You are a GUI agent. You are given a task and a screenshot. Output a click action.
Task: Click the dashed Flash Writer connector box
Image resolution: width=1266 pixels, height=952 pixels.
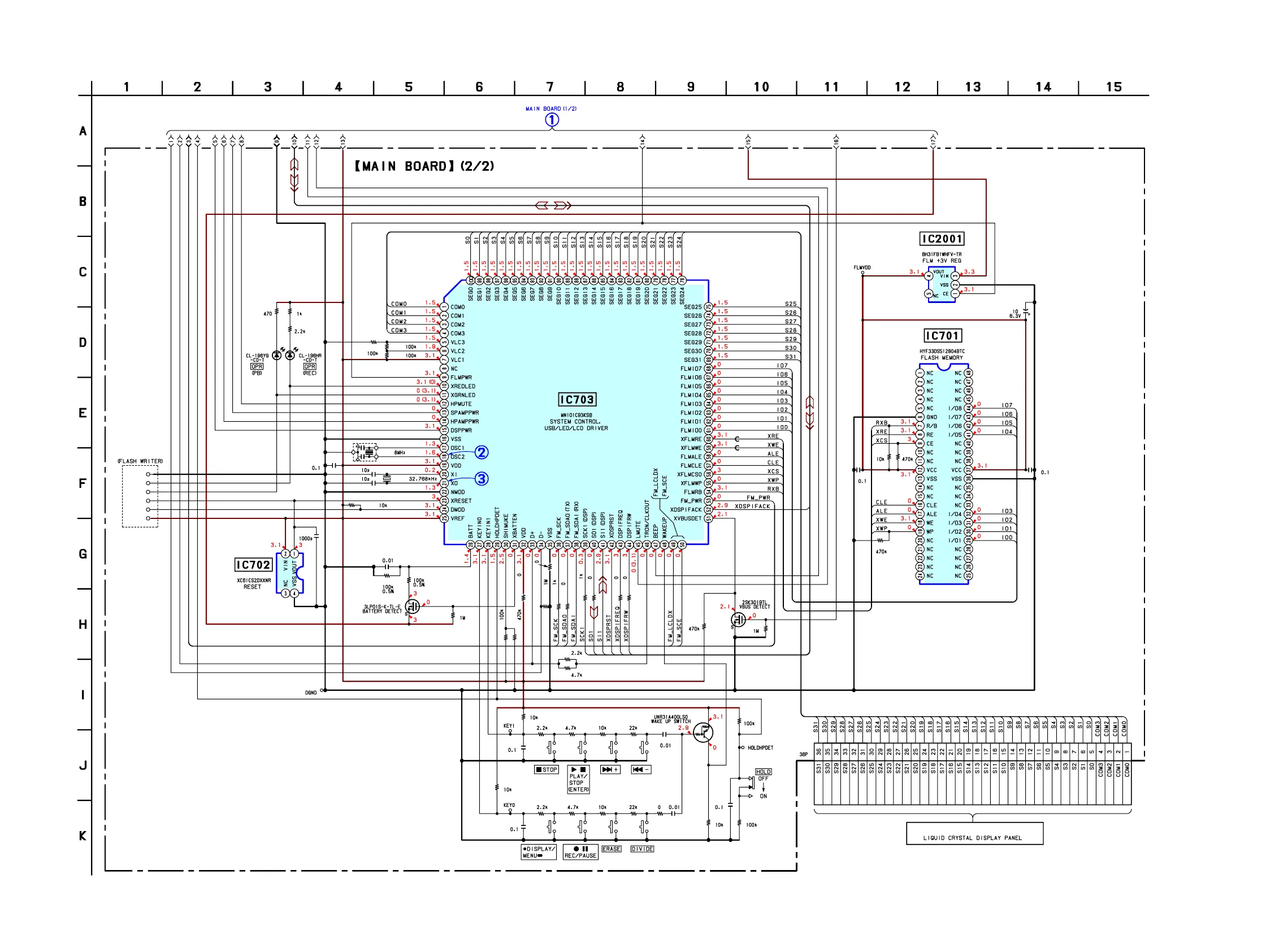140,496
